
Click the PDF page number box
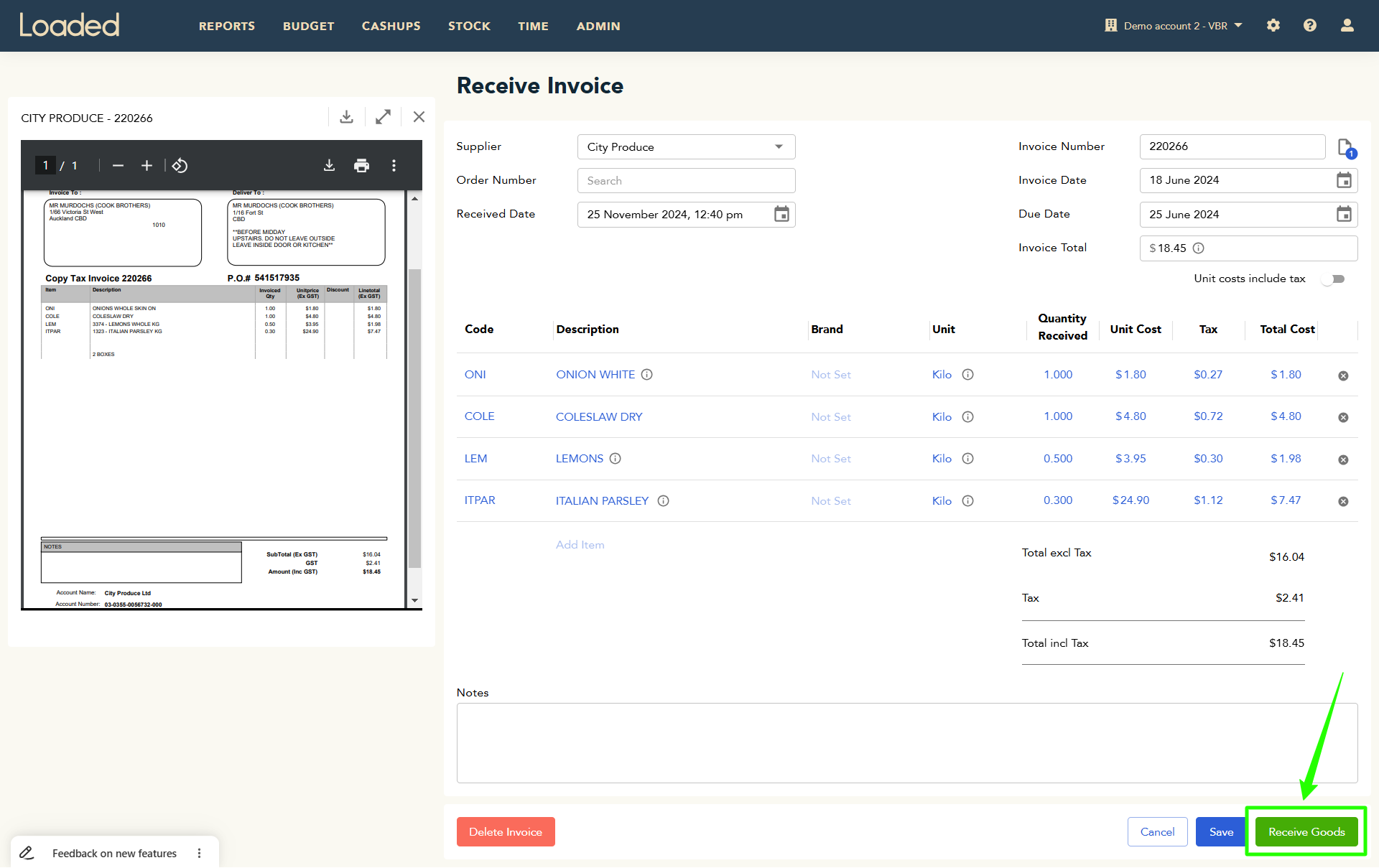pos(45,166)
